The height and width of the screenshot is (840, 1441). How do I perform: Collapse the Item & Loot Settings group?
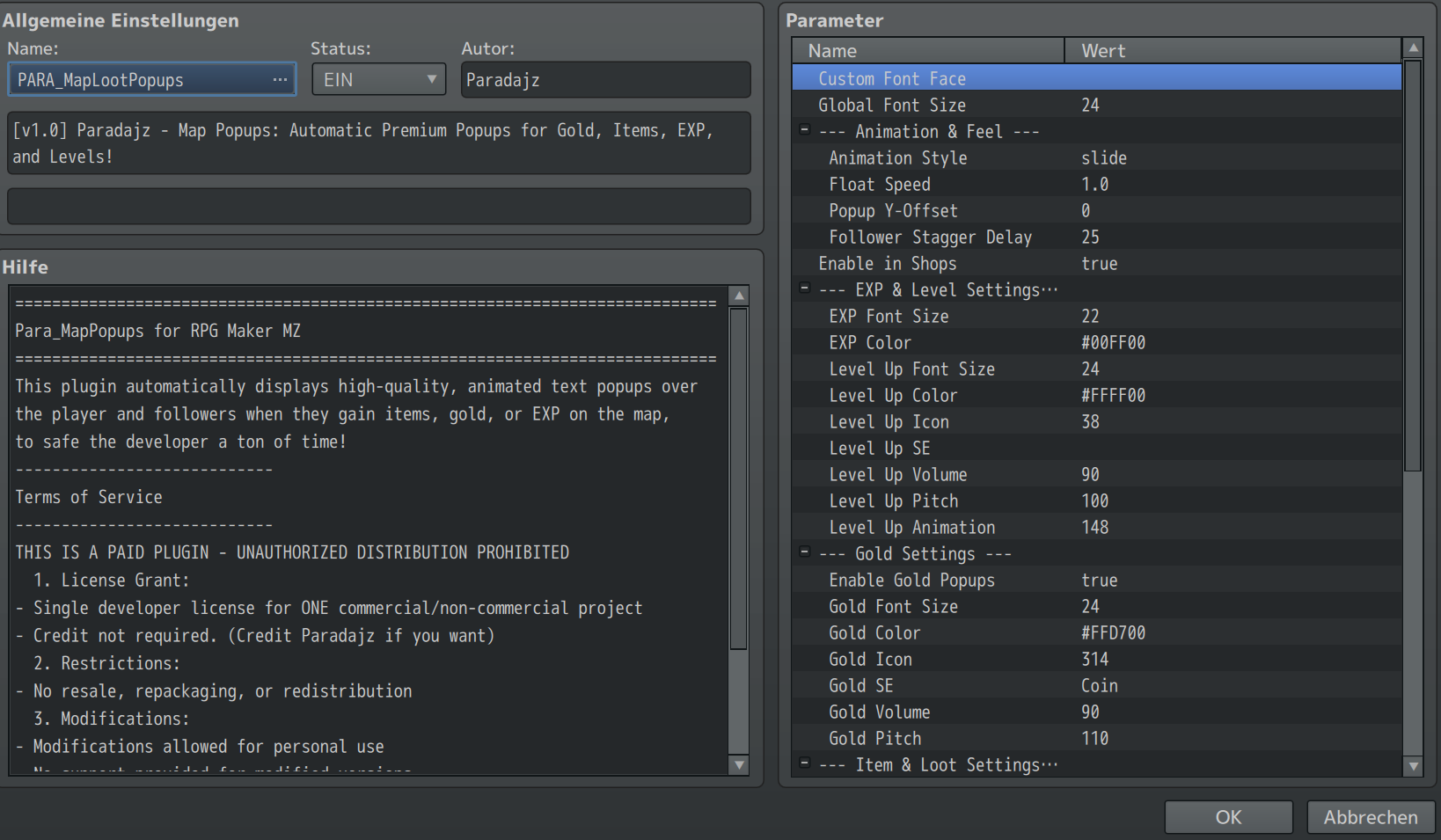[x=804, y=763]
